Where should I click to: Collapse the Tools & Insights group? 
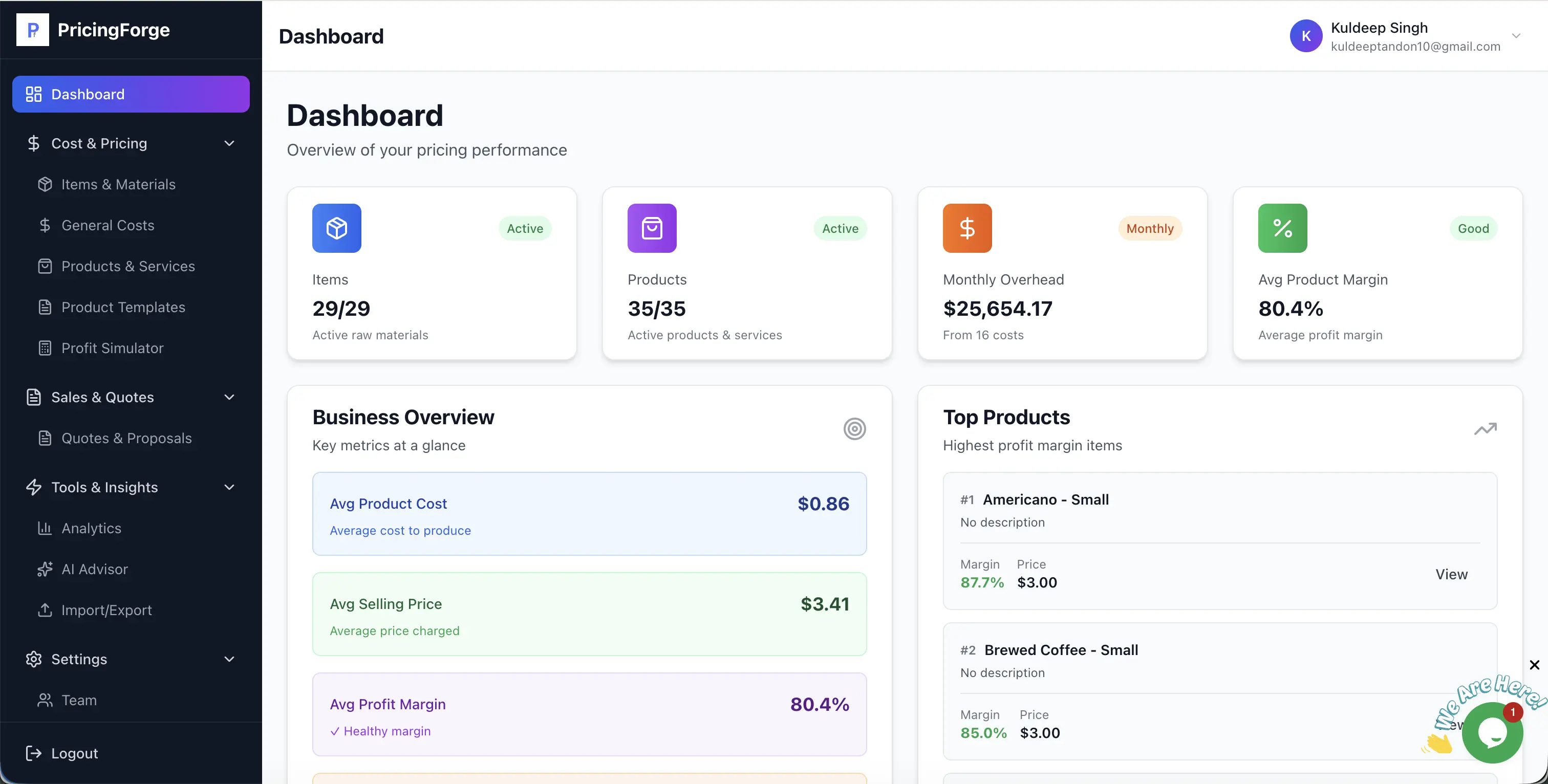(x=229, y=487)
